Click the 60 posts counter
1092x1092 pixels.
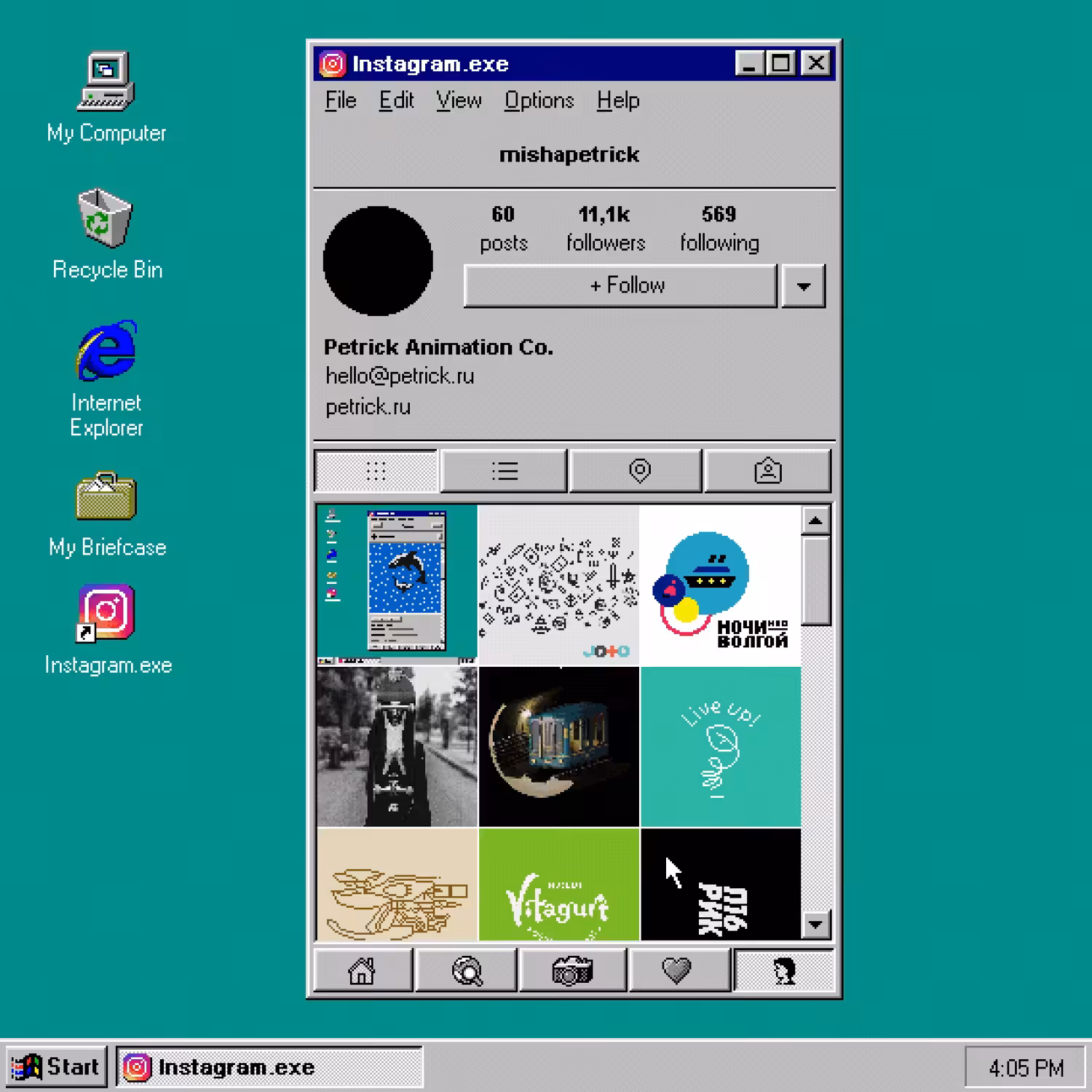pos(503,228)
